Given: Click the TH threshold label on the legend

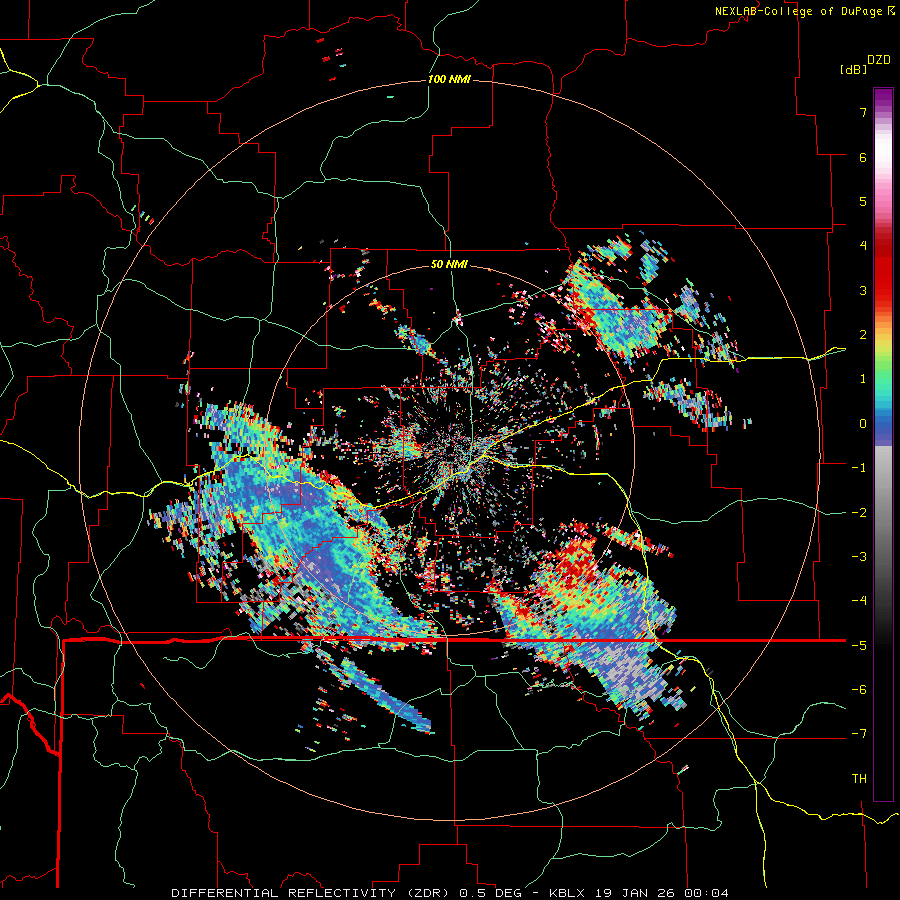Looking at the screenshot, I should point(859,779).
